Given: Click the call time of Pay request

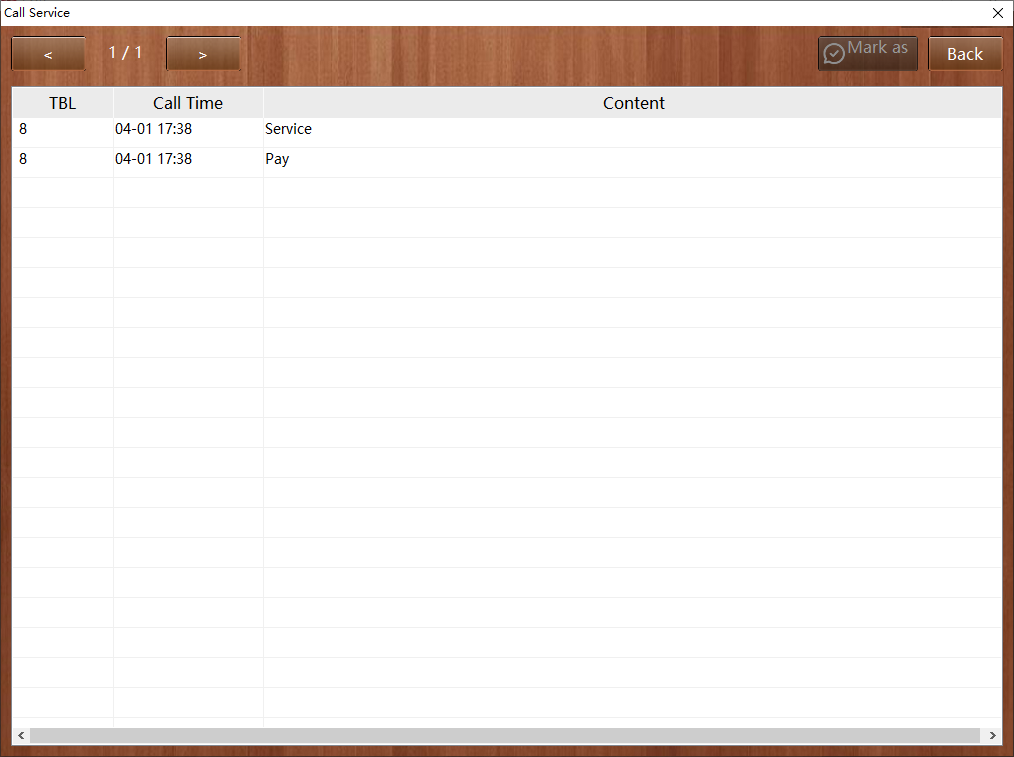Looking at the screenshot, I should tap(153, 159).
